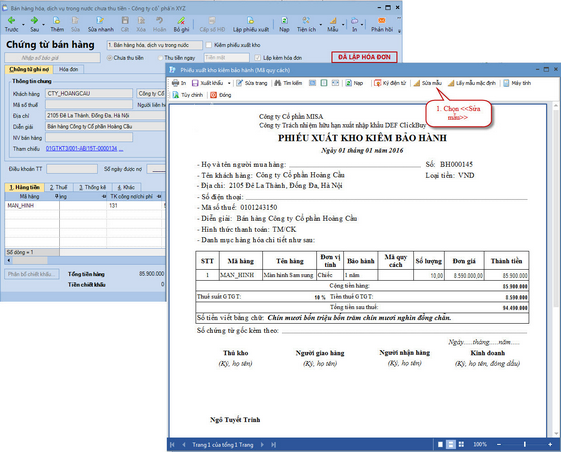Open the Tiện ích utilities icon
Screen dimensions: 561x452
pos(306,21)
